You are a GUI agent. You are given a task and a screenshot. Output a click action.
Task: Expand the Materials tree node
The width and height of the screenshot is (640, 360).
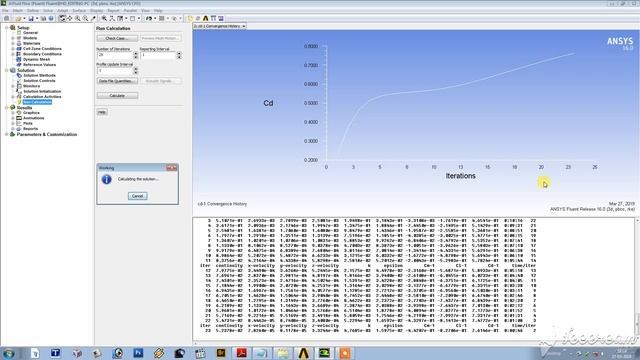coord(13,43)
